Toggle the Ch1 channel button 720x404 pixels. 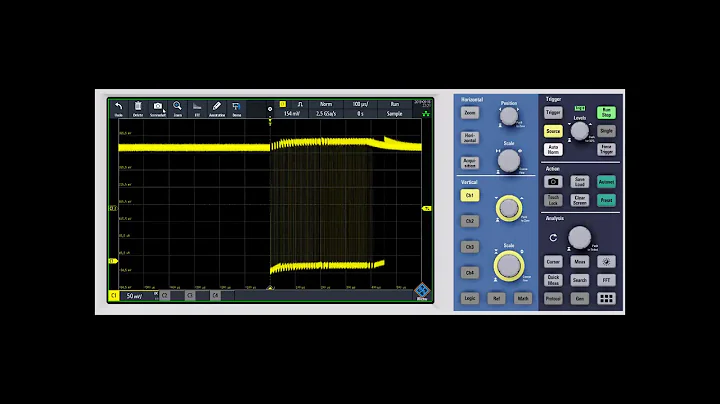(469, 196)
